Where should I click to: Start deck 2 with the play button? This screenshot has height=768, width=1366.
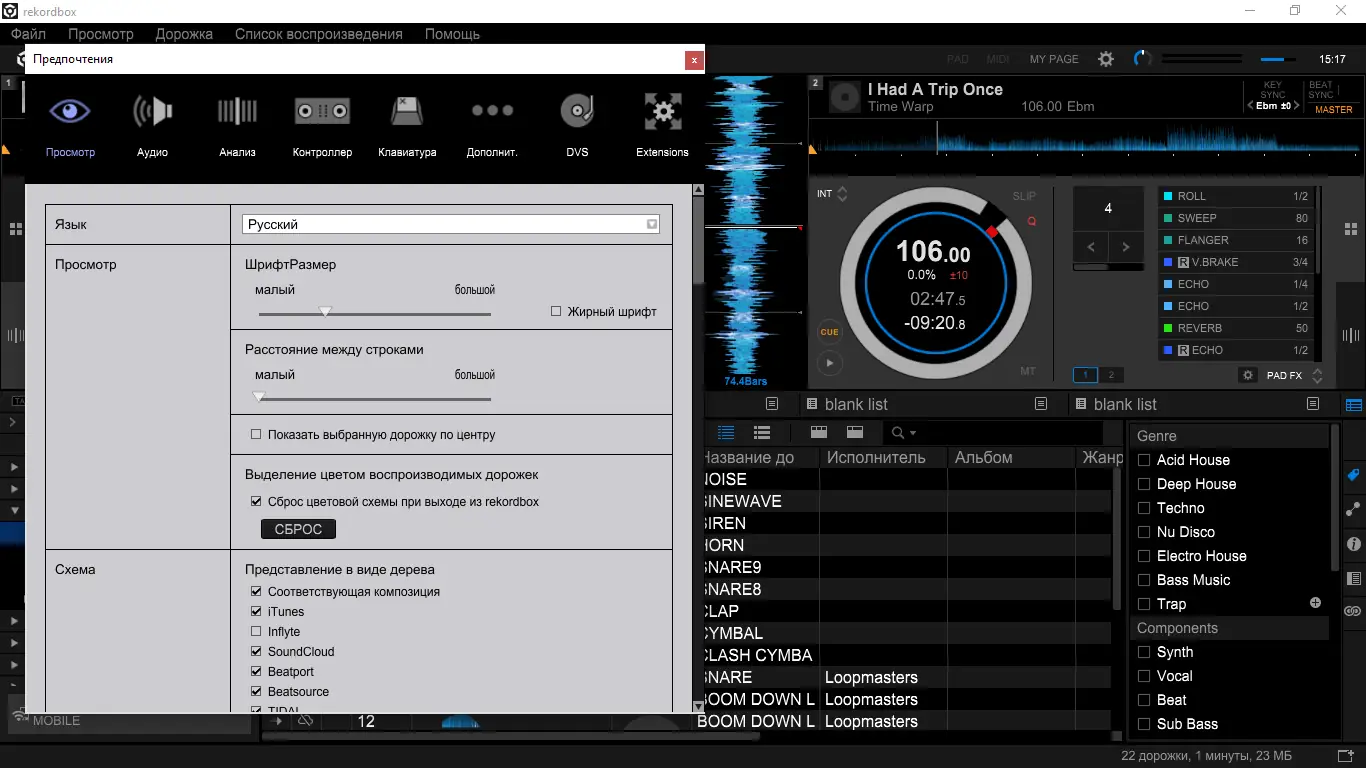point(829,364)
